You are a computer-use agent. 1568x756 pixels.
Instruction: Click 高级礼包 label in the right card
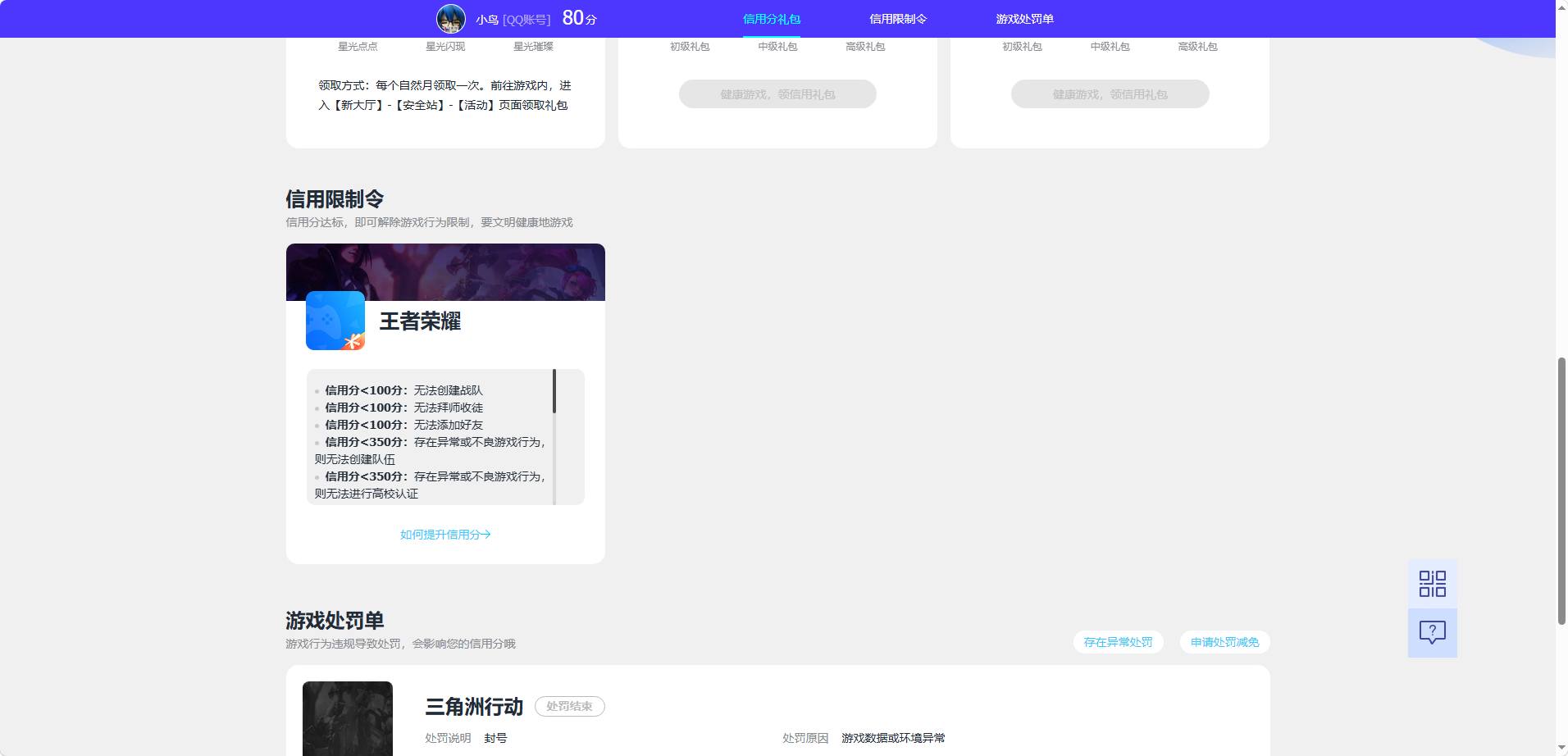tap(1197, 47)
